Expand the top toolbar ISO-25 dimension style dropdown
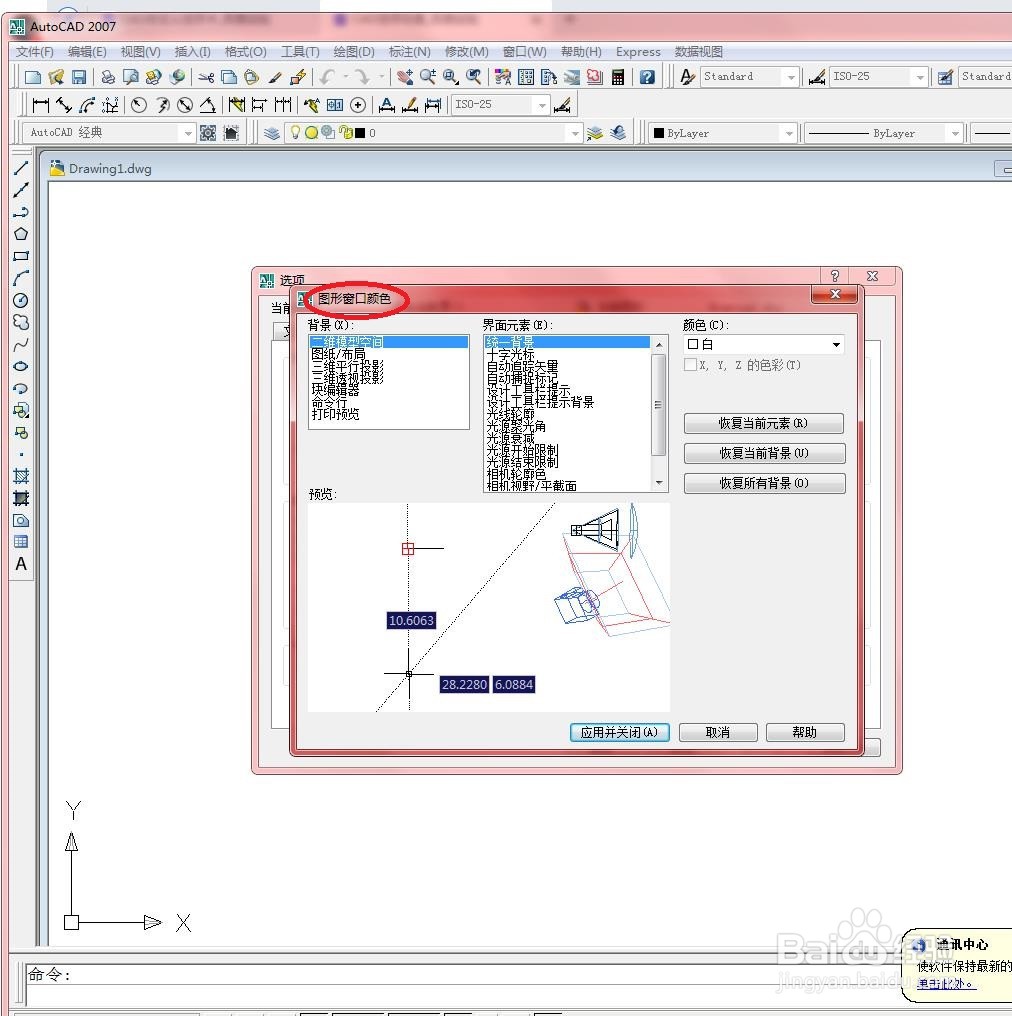This screenshot has width=1012, height=1016. (x=919, y=77)
